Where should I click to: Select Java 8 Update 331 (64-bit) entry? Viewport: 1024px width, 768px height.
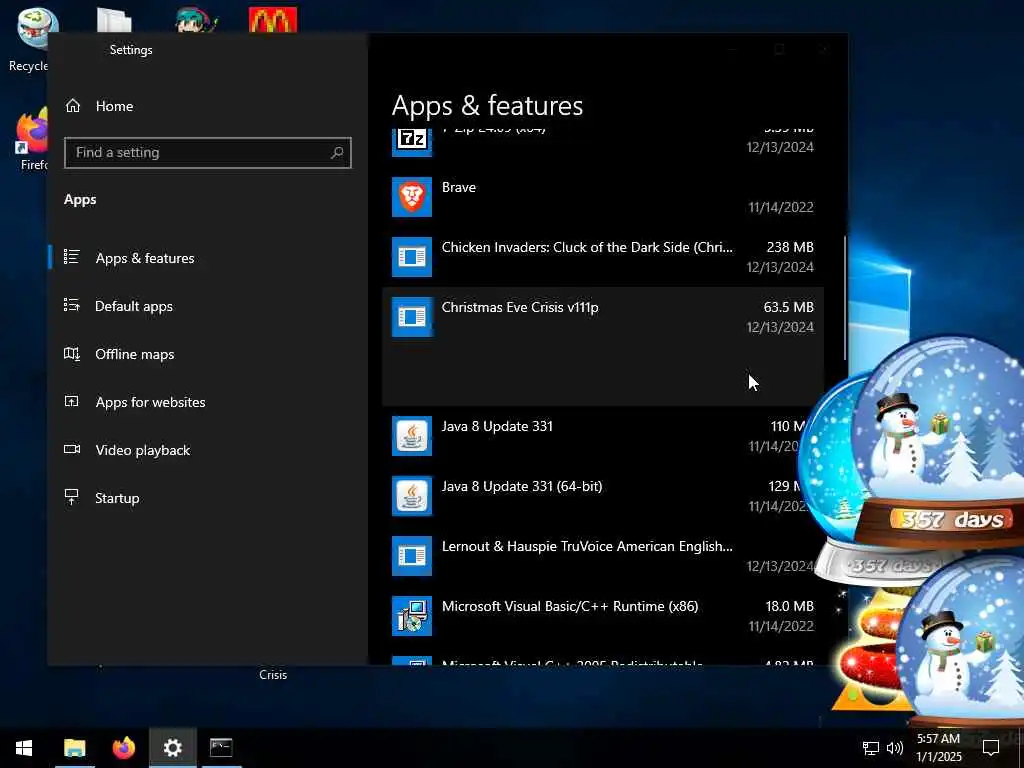coord(593,496)
